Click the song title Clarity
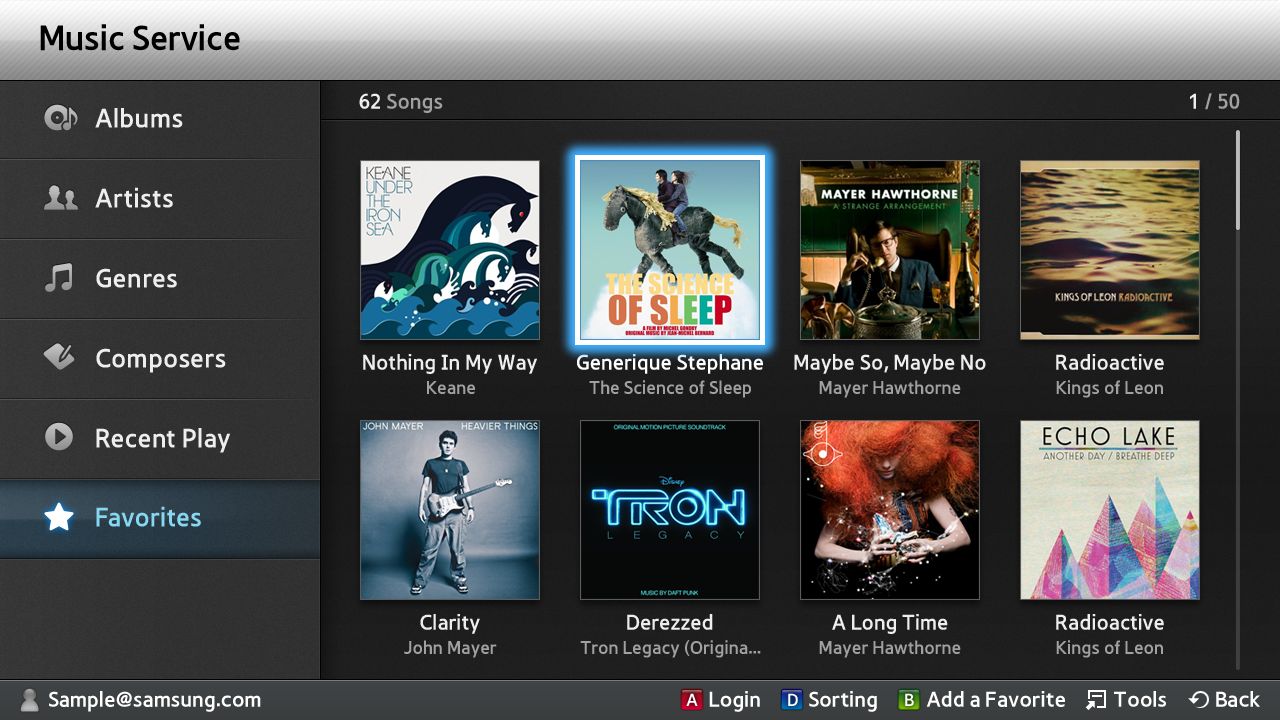Viewport: 1280px width, 720px height. coord(450,623)
